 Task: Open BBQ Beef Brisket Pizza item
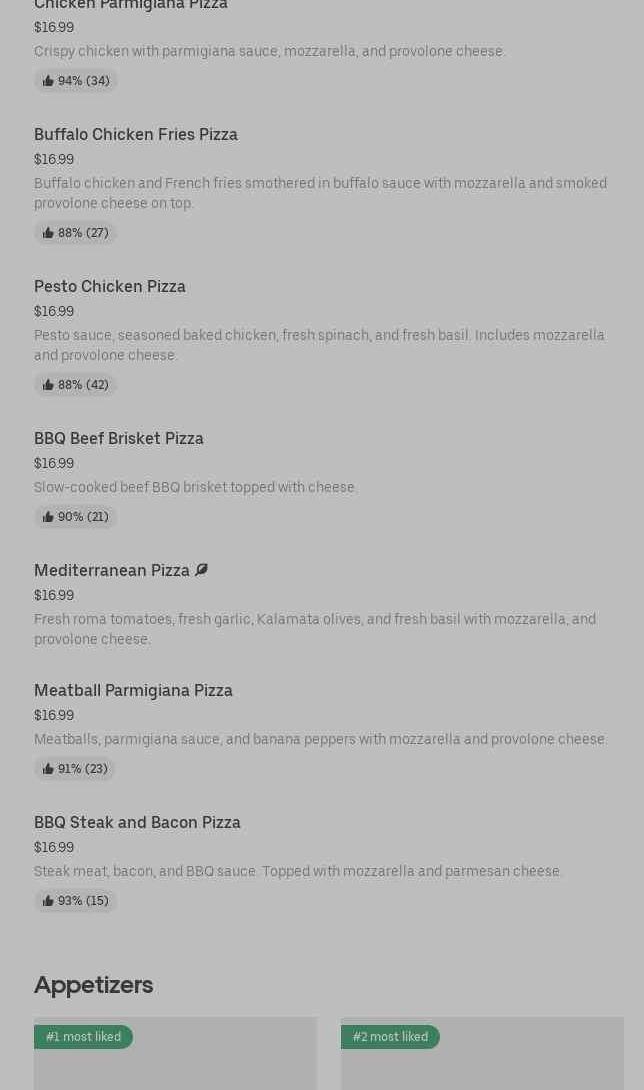[x=119, y=438]
